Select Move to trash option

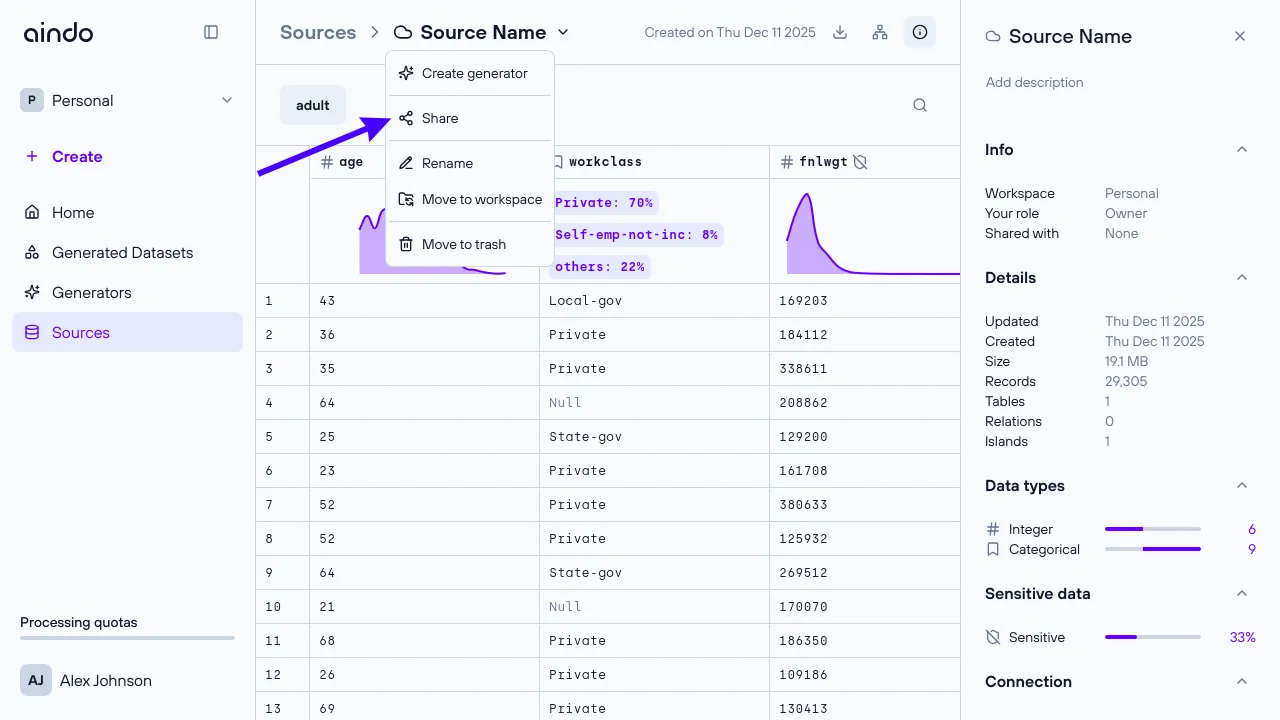463,244
